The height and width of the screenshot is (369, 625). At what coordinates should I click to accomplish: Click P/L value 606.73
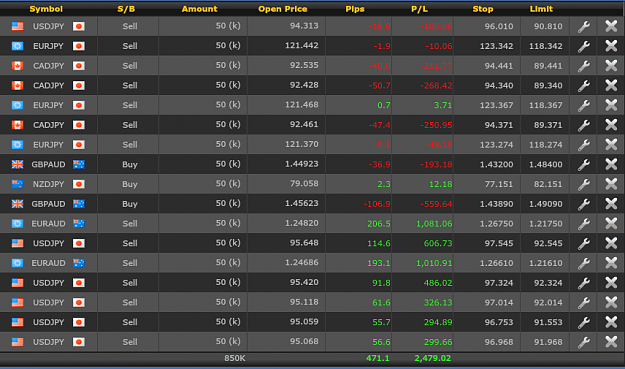click(x=438, y=243)
